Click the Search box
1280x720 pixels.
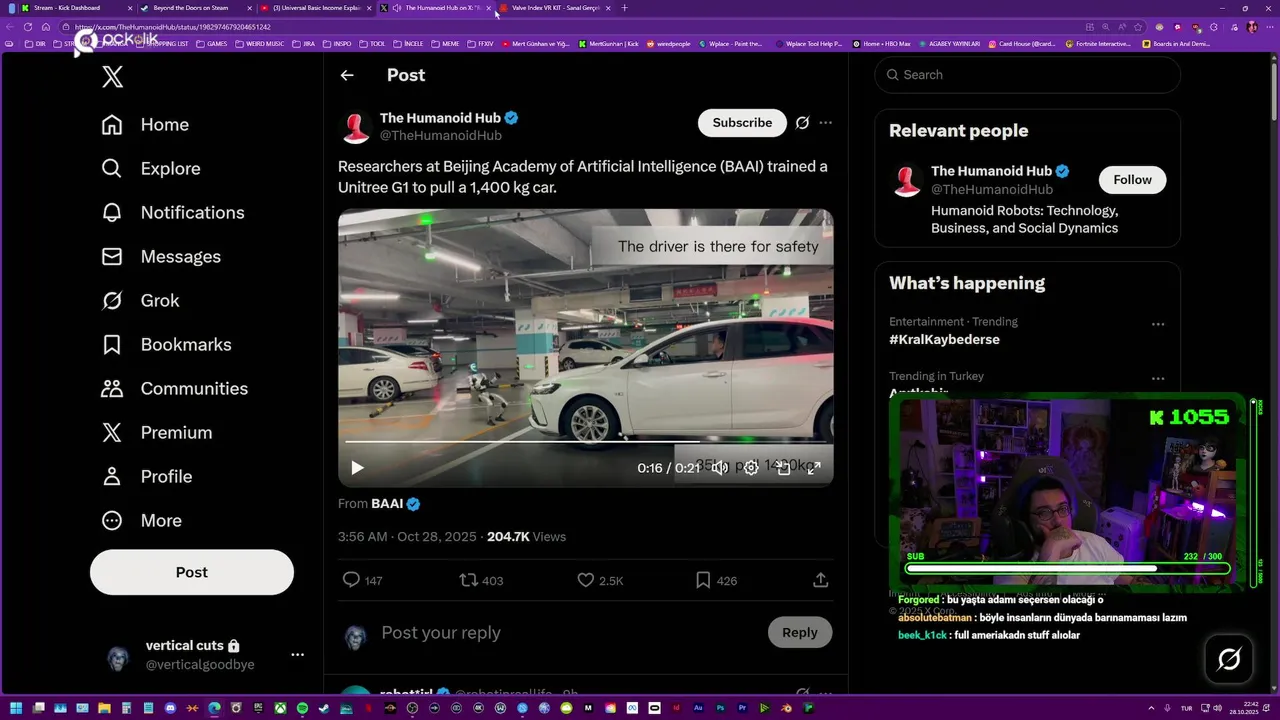click(1028, 75)
